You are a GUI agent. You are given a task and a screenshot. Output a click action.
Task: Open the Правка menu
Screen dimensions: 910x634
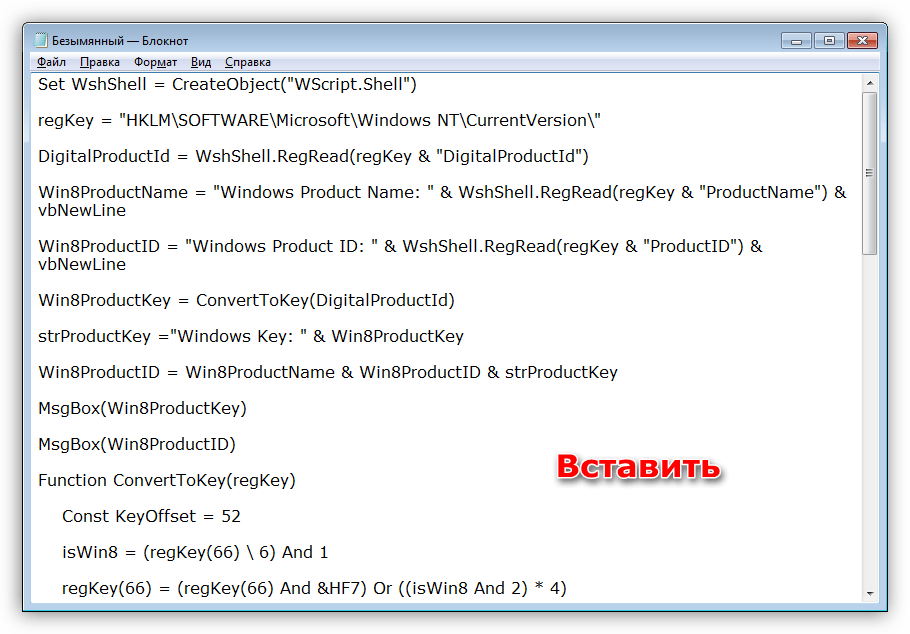click(x=100, y=62)
